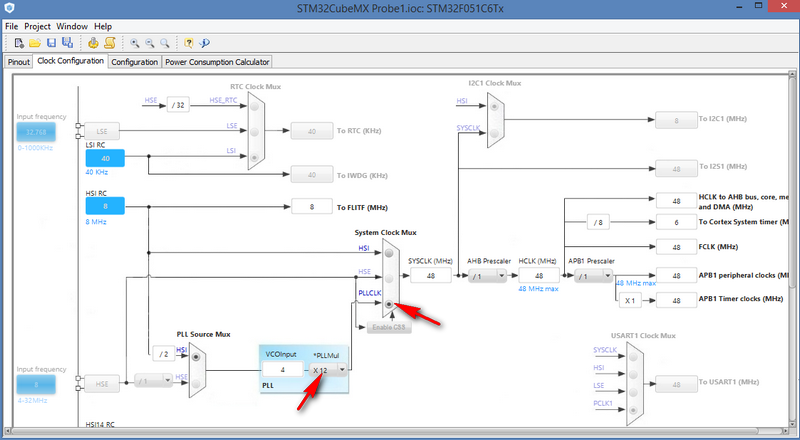The width and height of the screenshot is (800, 440).
Task: Select PLLCLK in System Clock Mux
Action: pyautogui.click(x=389, y=304)
